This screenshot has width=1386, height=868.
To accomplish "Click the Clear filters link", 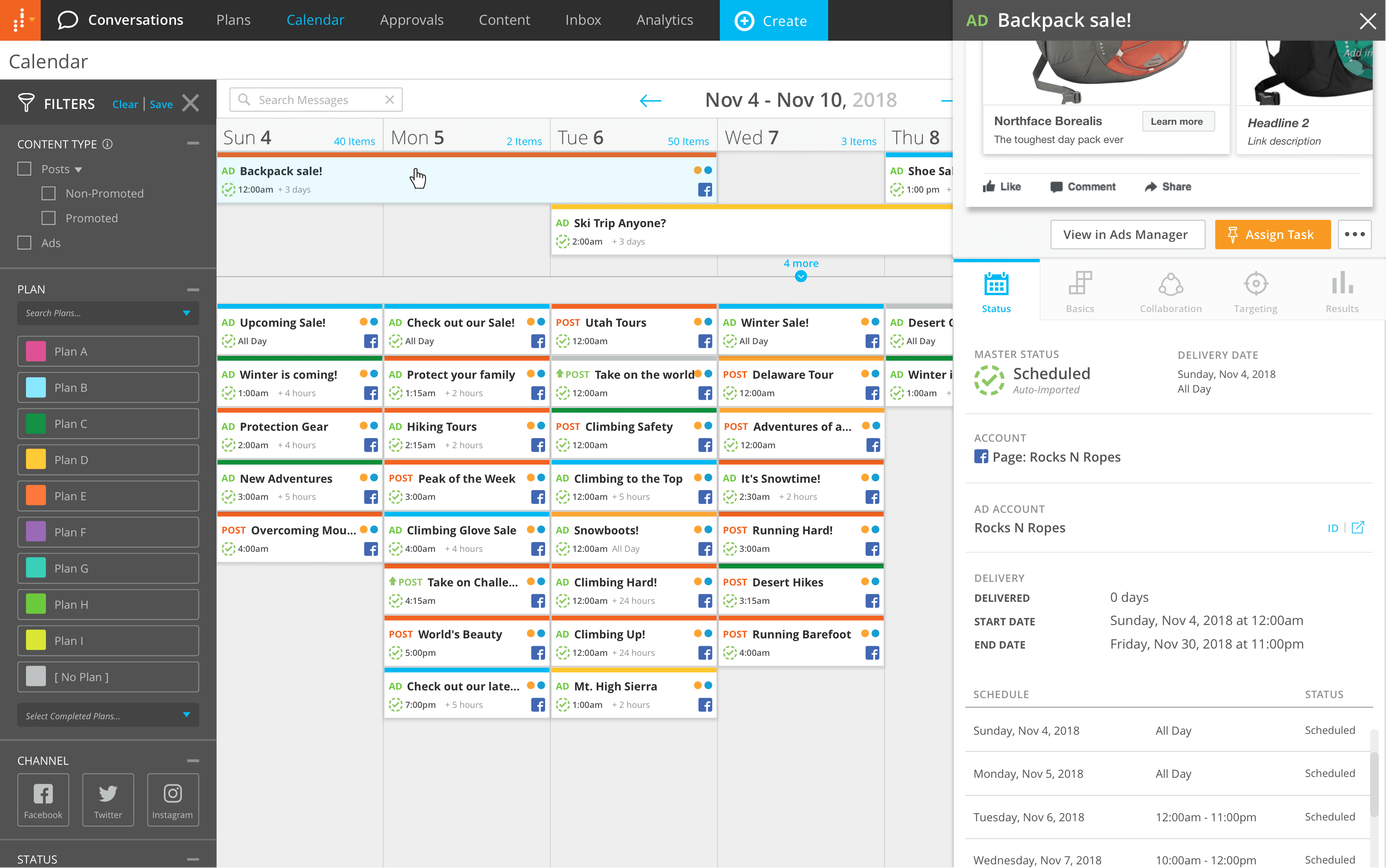I will (x=125, y=104).
